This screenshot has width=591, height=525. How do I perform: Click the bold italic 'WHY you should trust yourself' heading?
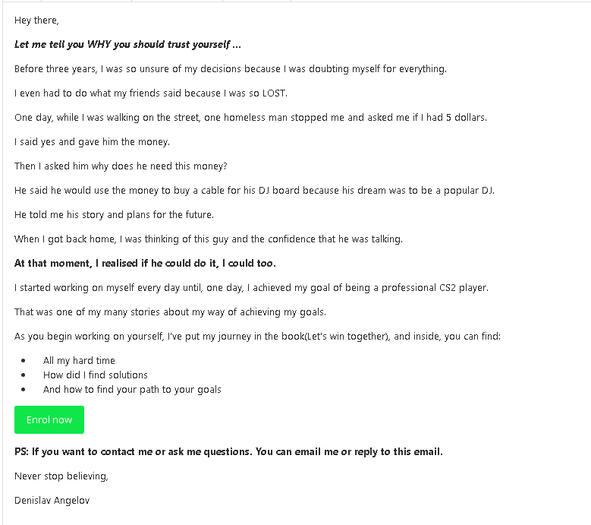127,44
